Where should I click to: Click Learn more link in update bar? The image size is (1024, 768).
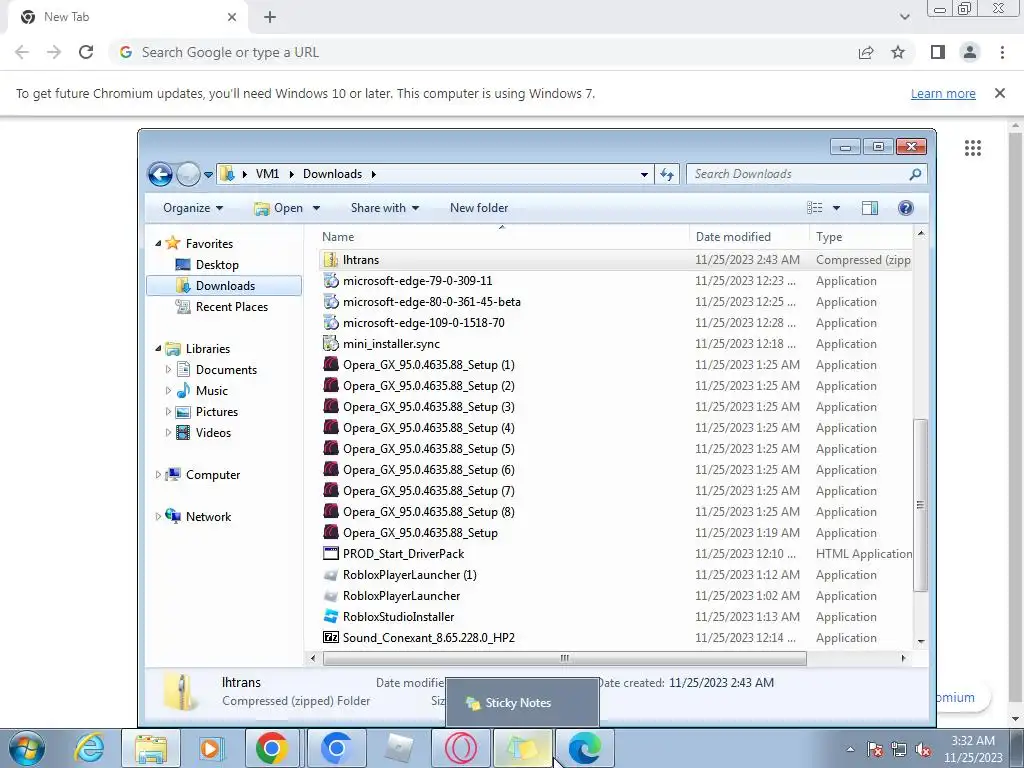point(943,93)
